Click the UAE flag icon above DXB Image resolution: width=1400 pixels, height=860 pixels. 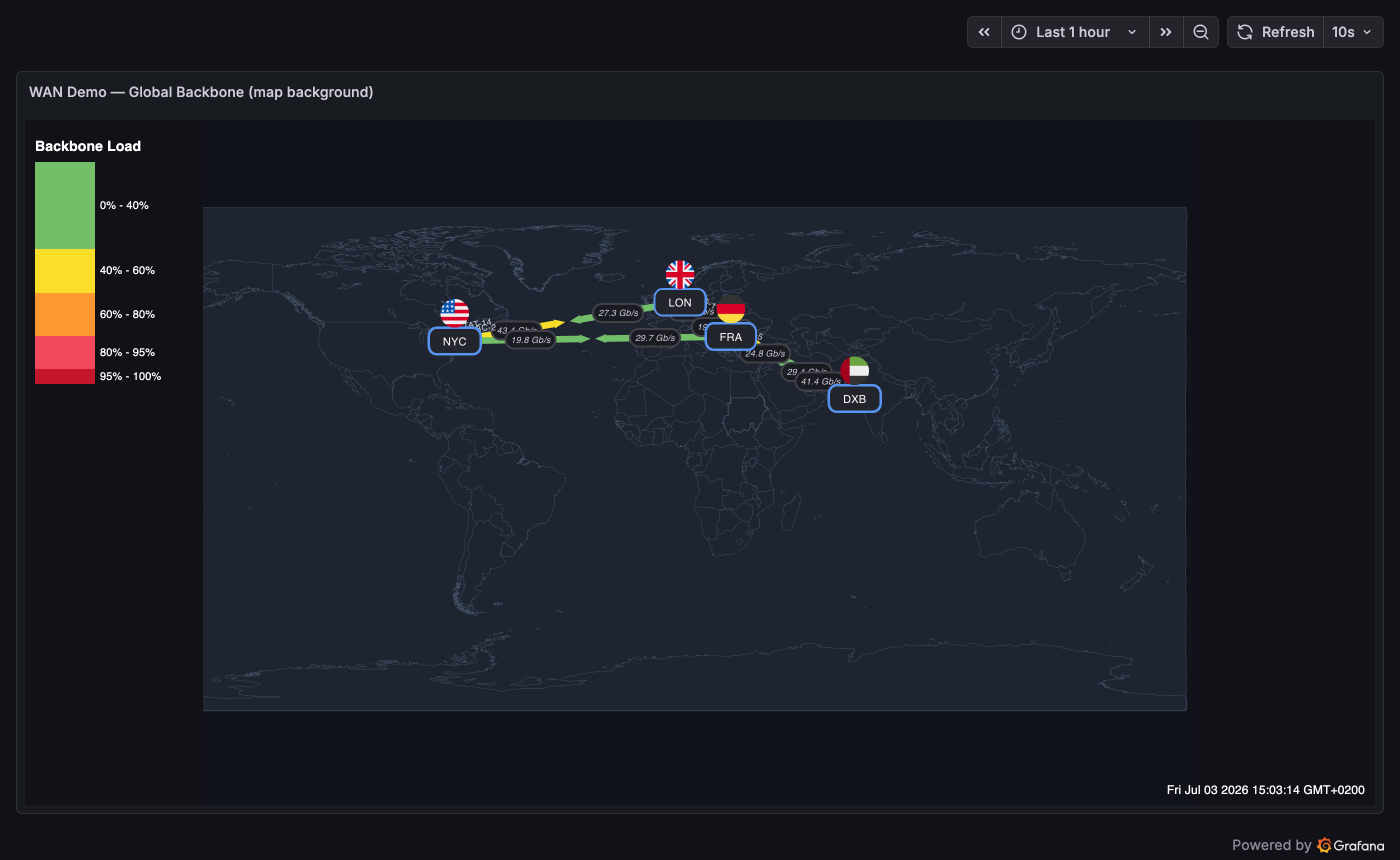pos(854,371)
